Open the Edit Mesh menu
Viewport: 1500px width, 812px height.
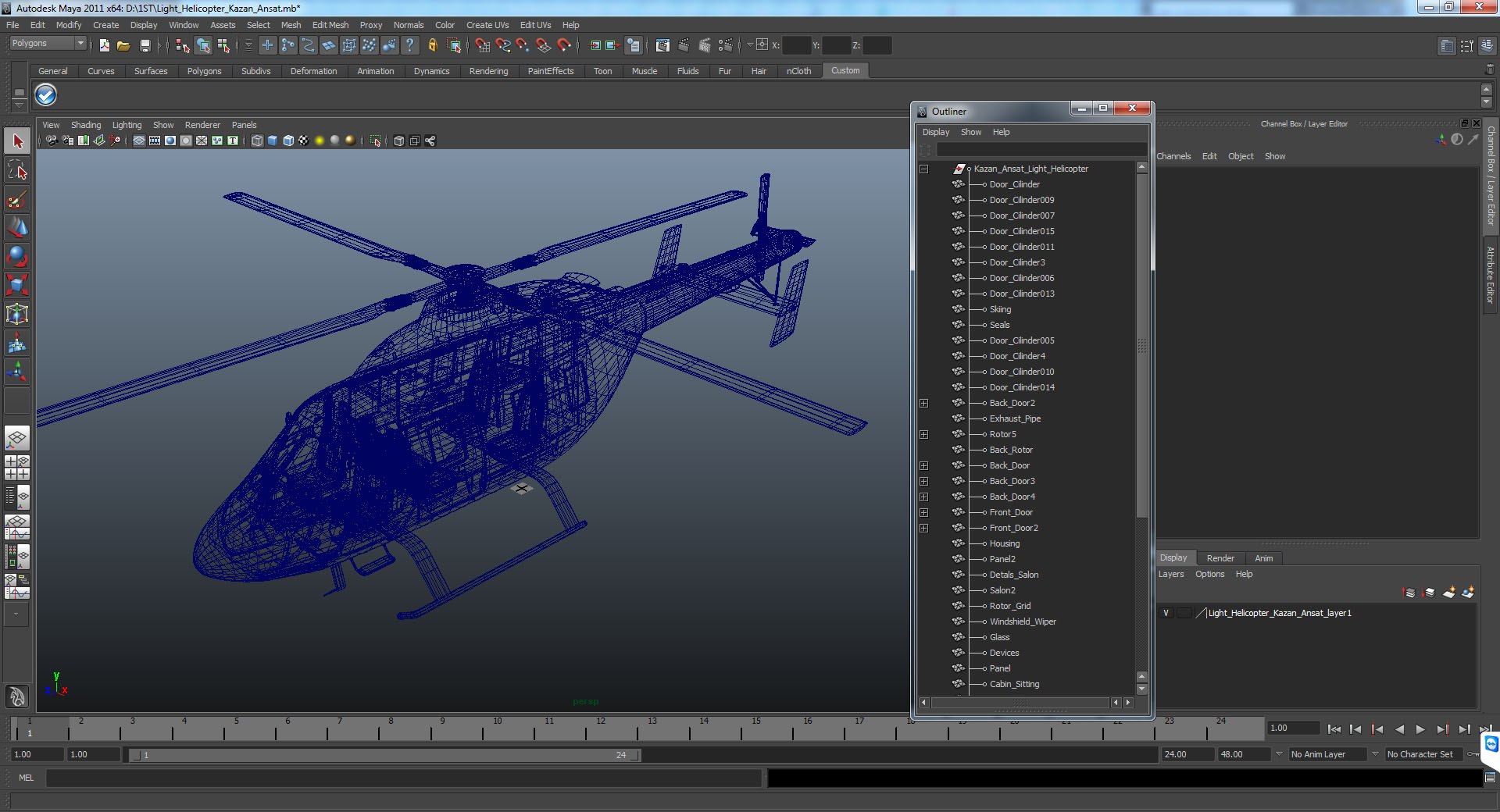330,25
